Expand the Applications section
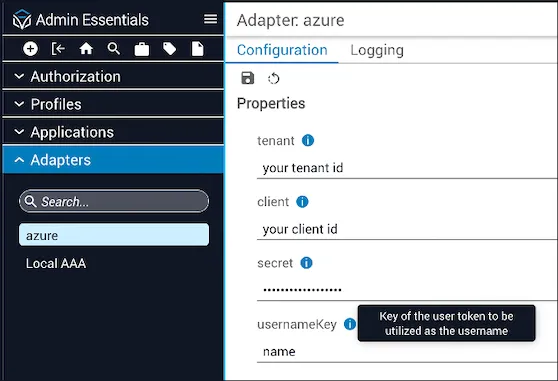The height and width of the screenshot is (381, 558). click(x=113, y=132)
